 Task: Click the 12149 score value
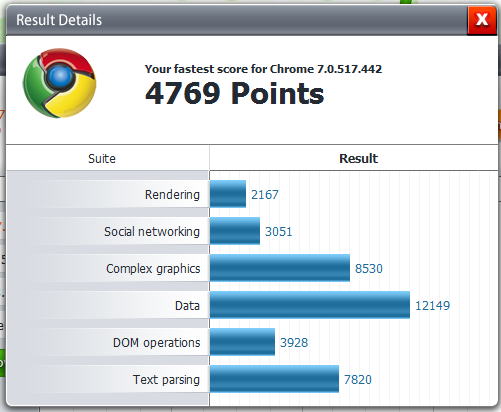click(432, 306)
